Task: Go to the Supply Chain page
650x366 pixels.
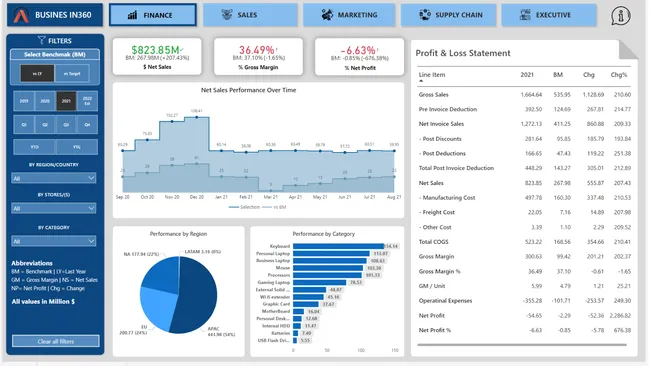Action: click(x=449, y=15)
